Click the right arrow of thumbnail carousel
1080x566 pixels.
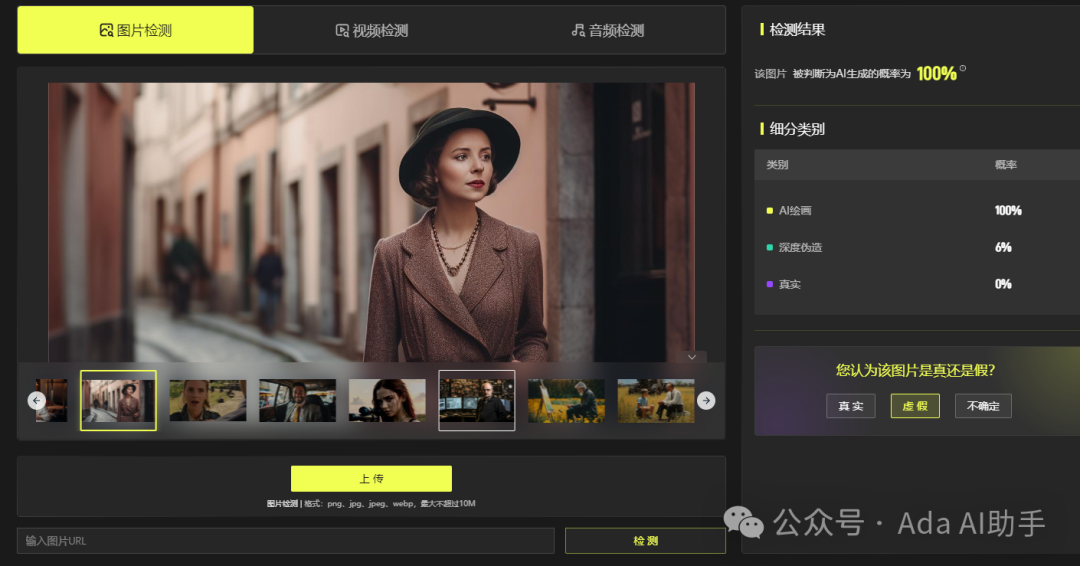click(706, 400)
